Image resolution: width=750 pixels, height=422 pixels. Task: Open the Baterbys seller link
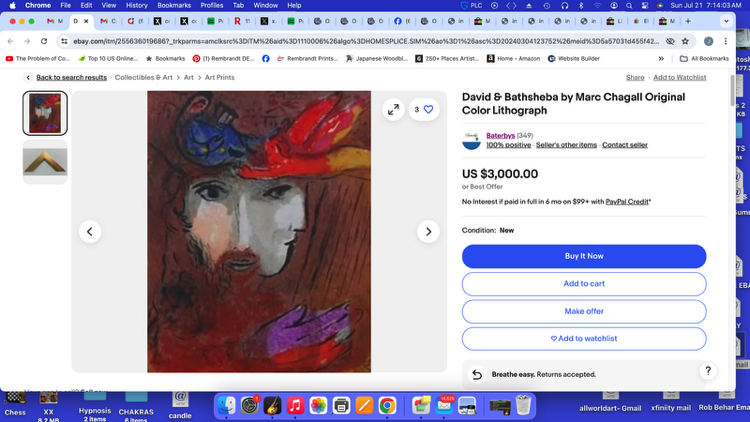coord(500,135)
